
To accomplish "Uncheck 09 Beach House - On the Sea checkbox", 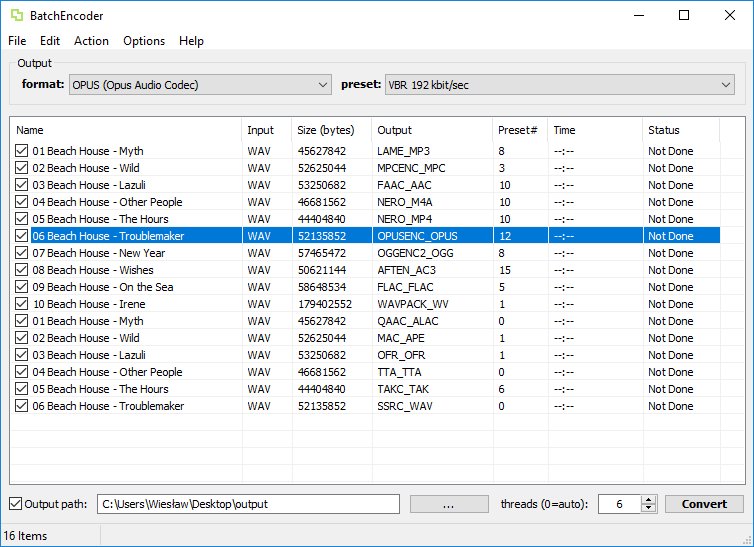I will coord(21,287).
